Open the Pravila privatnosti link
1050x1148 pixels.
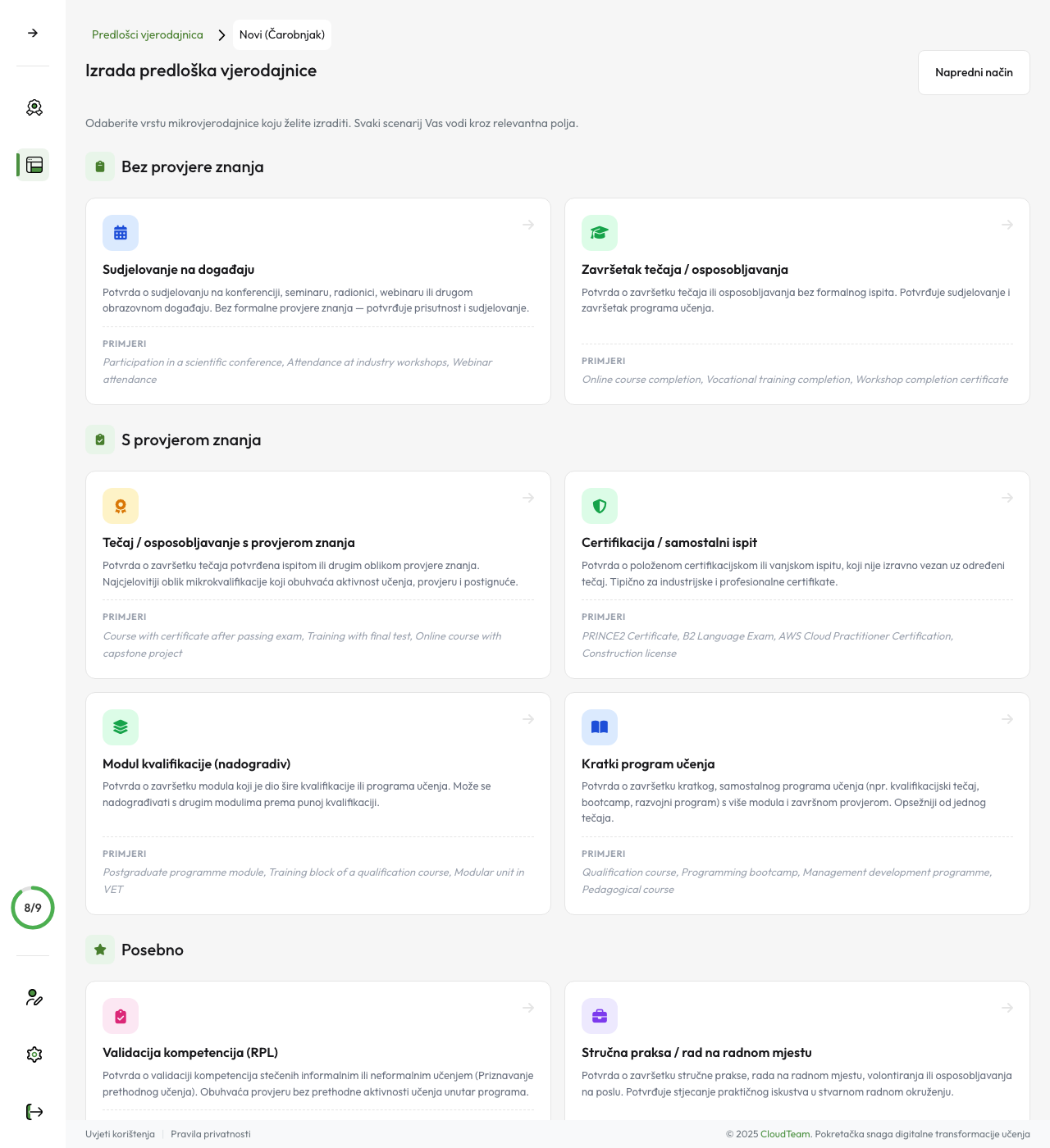(x=210, y=1134)
